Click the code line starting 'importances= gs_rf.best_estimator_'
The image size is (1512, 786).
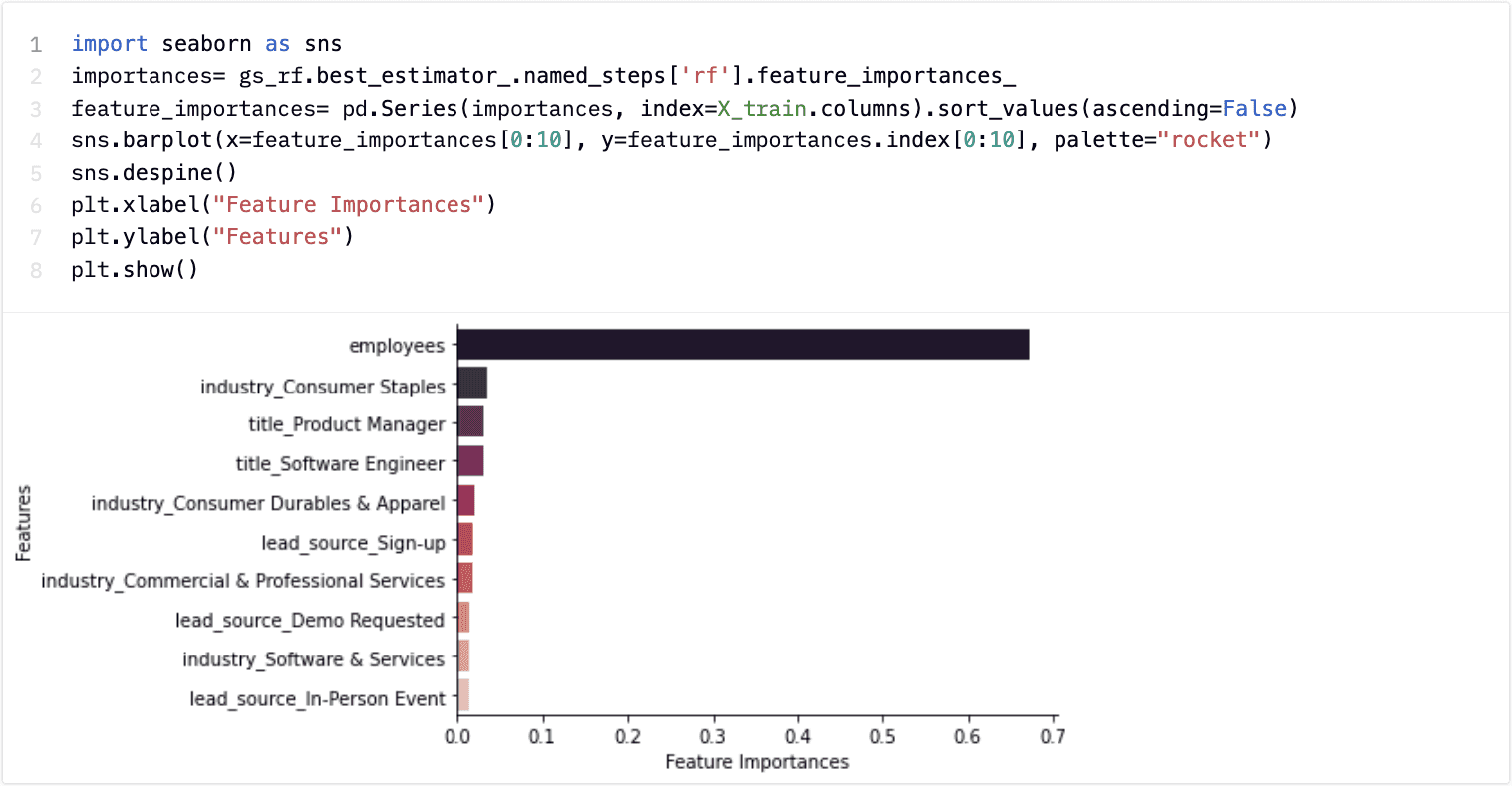tap(543, 76)
